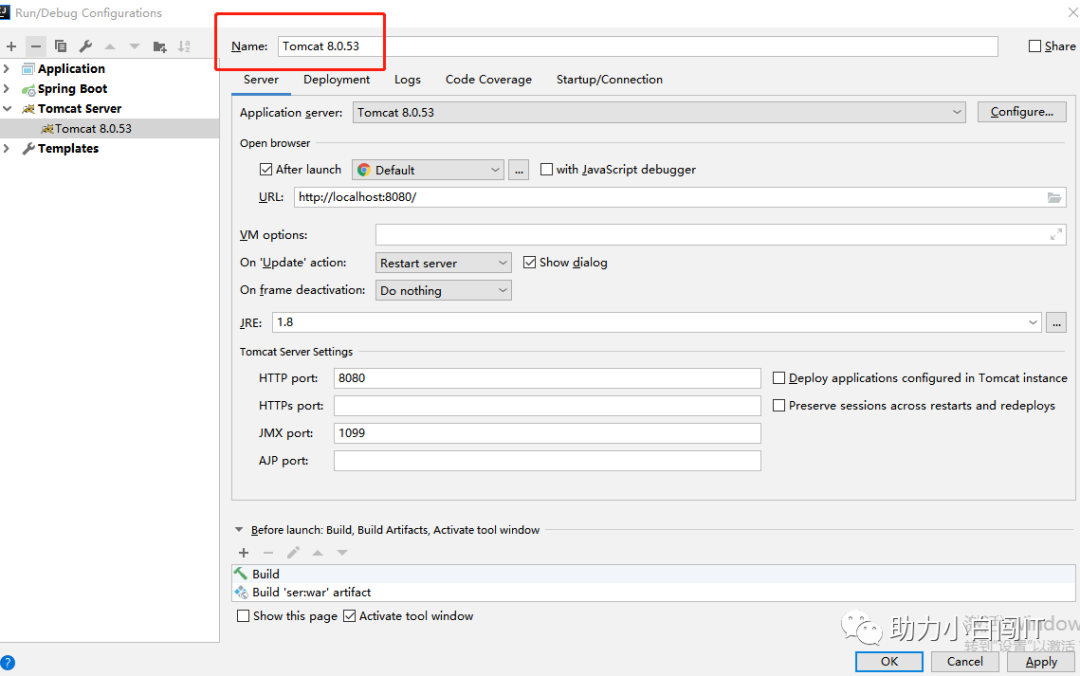
Task: Click HTTPs port field
Action: [x=548, y=406]
